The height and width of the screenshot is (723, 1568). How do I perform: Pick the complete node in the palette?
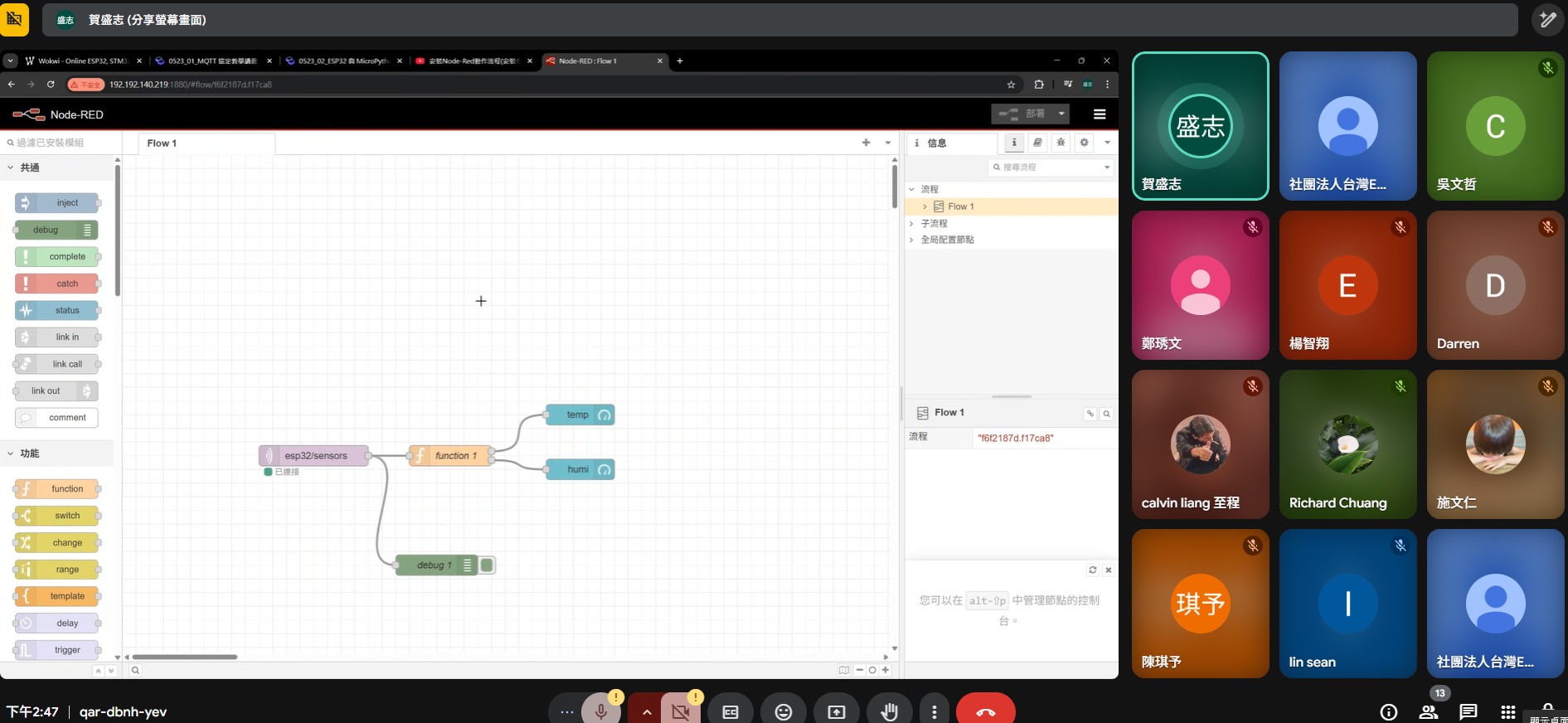click(56, 257)
